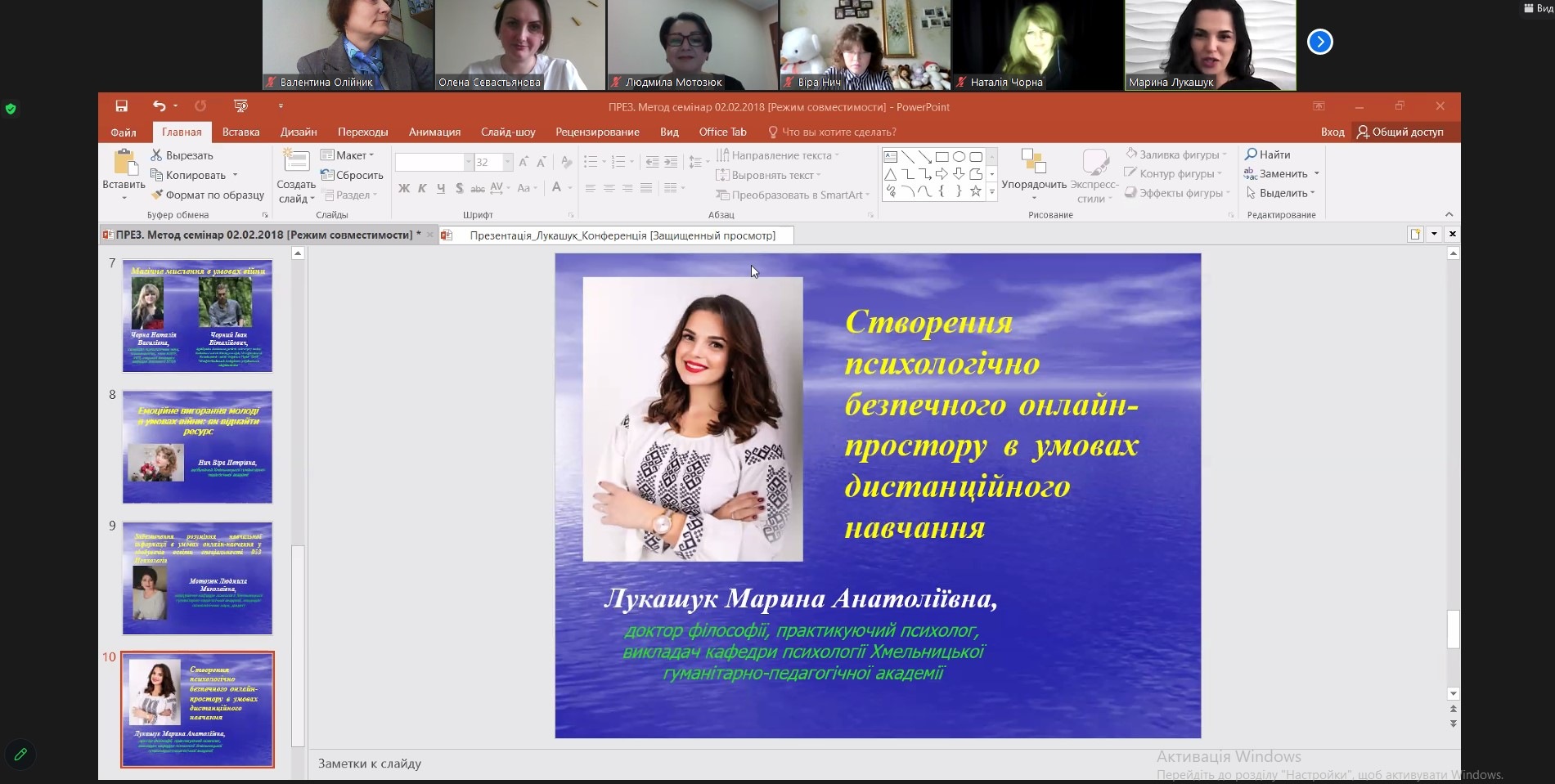The height and width of the screenshot is (784, 1555).
Task: Select the oval shape in shapes gallery
Action: 959,157
